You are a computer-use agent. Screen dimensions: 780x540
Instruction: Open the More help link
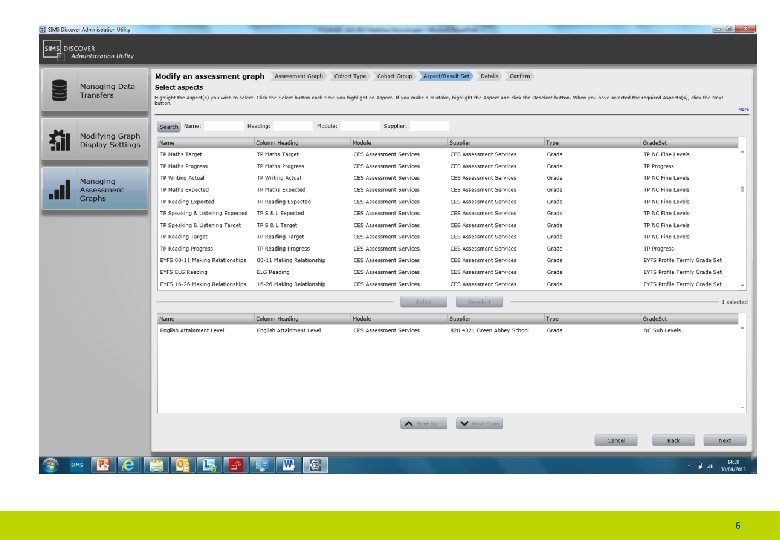(x=744, y=109)
